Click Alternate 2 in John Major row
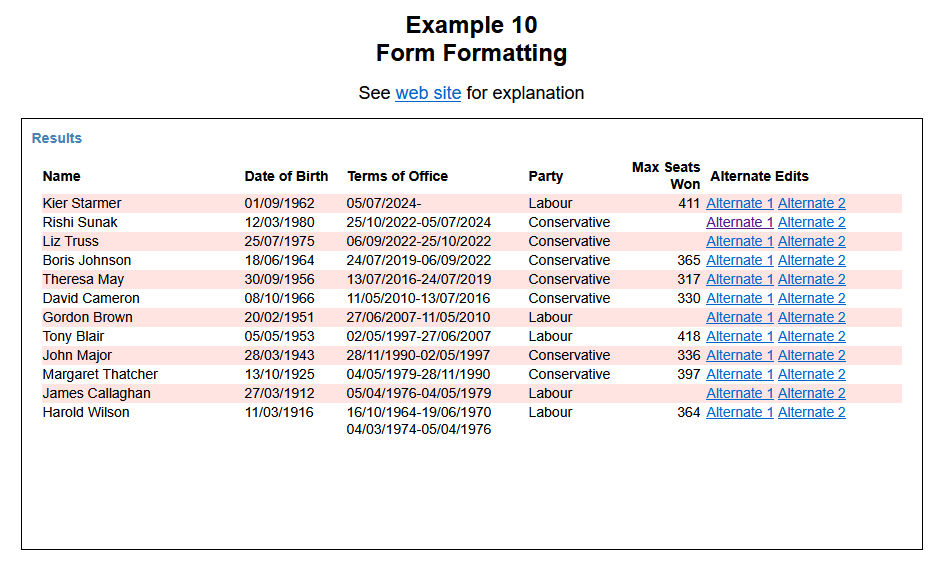The image size is (952, 561). (811, 355)
